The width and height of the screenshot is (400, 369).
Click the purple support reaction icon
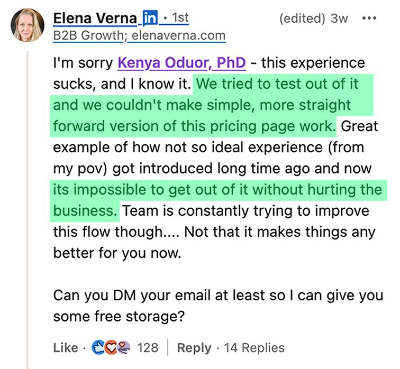point(124,348)
